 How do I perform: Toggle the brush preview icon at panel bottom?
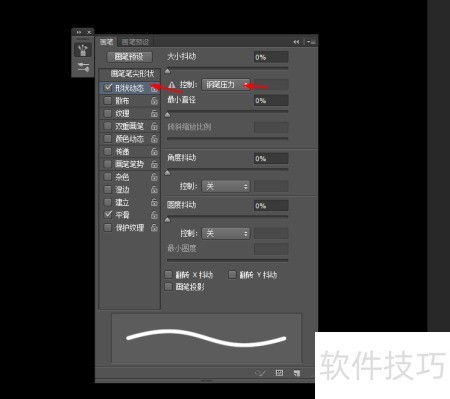point(260,373)
